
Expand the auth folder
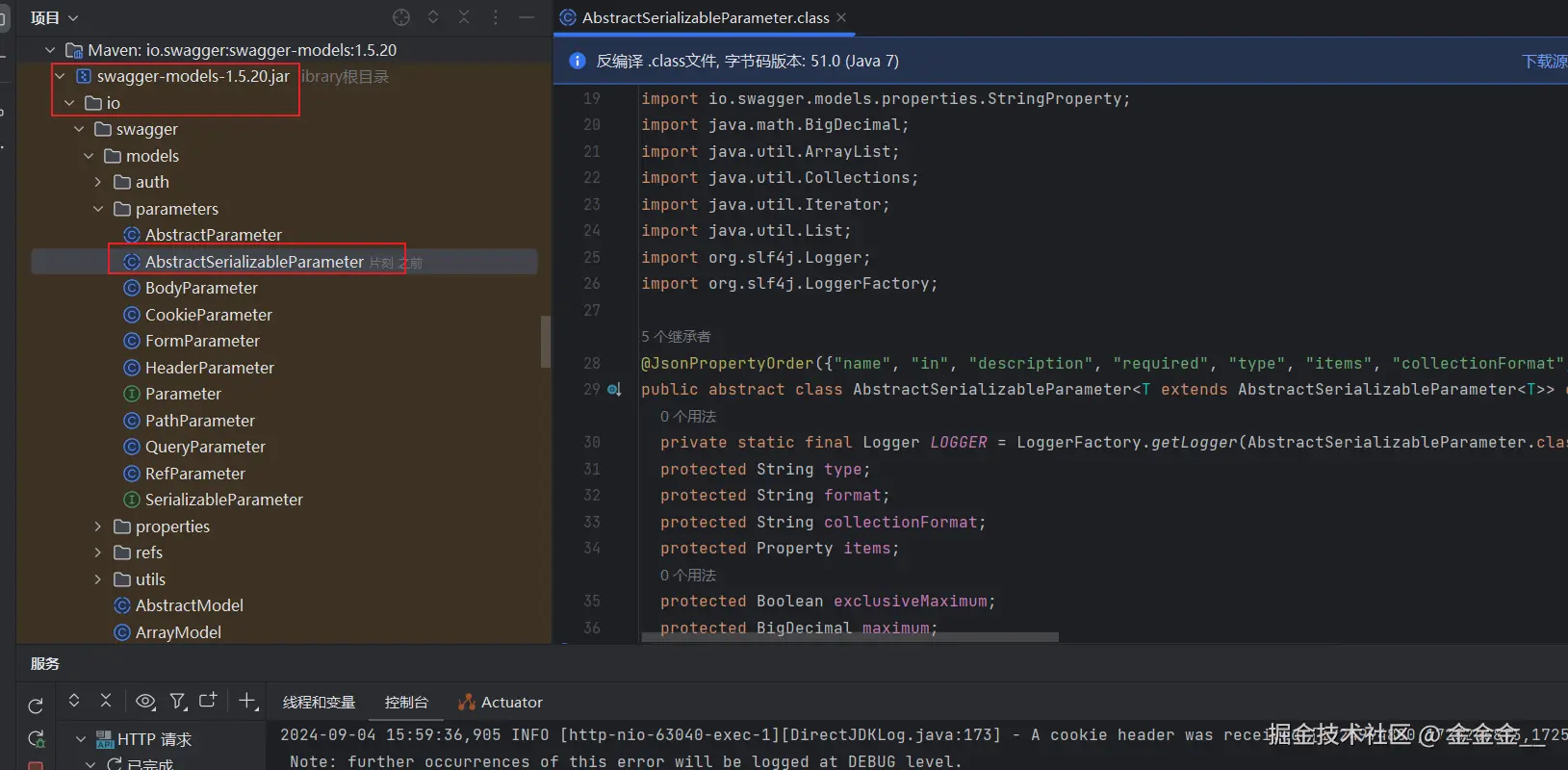98,182
